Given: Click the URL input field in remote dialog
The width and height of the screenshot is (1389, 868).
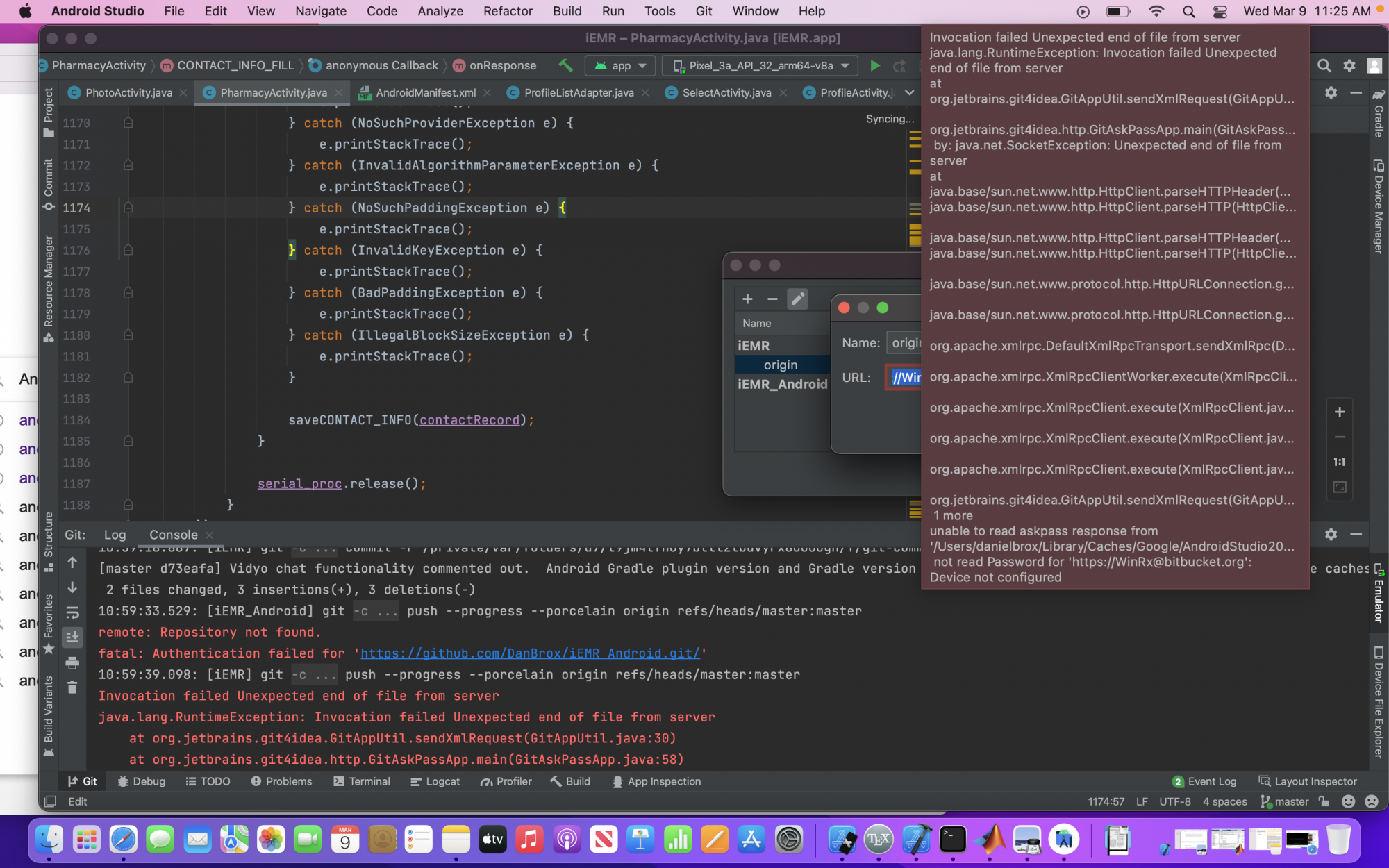Looking at the screenshot, I should (x=903, y=378).
